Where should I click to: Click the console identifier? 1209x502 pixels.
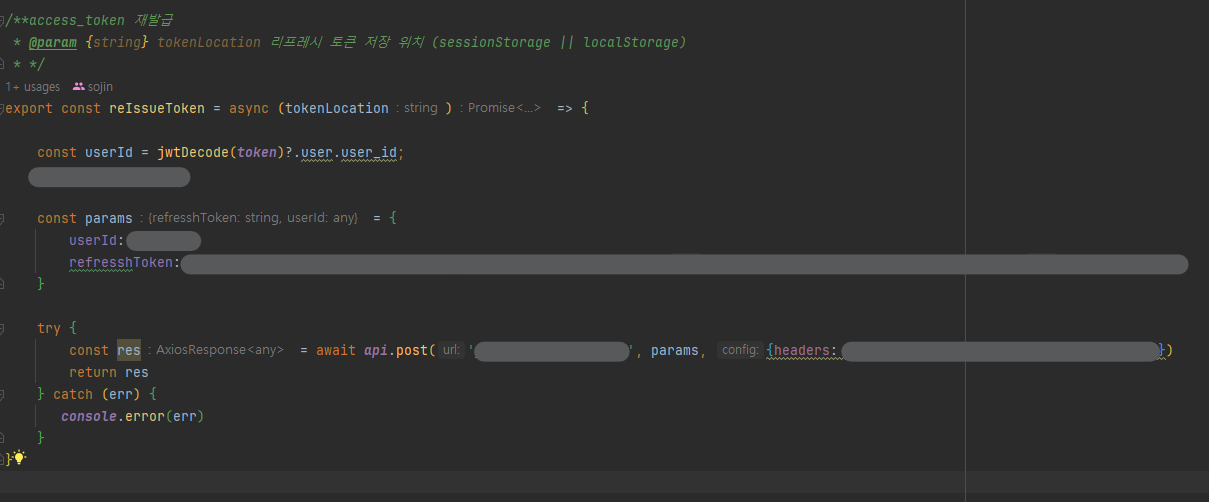pos(89,416)
